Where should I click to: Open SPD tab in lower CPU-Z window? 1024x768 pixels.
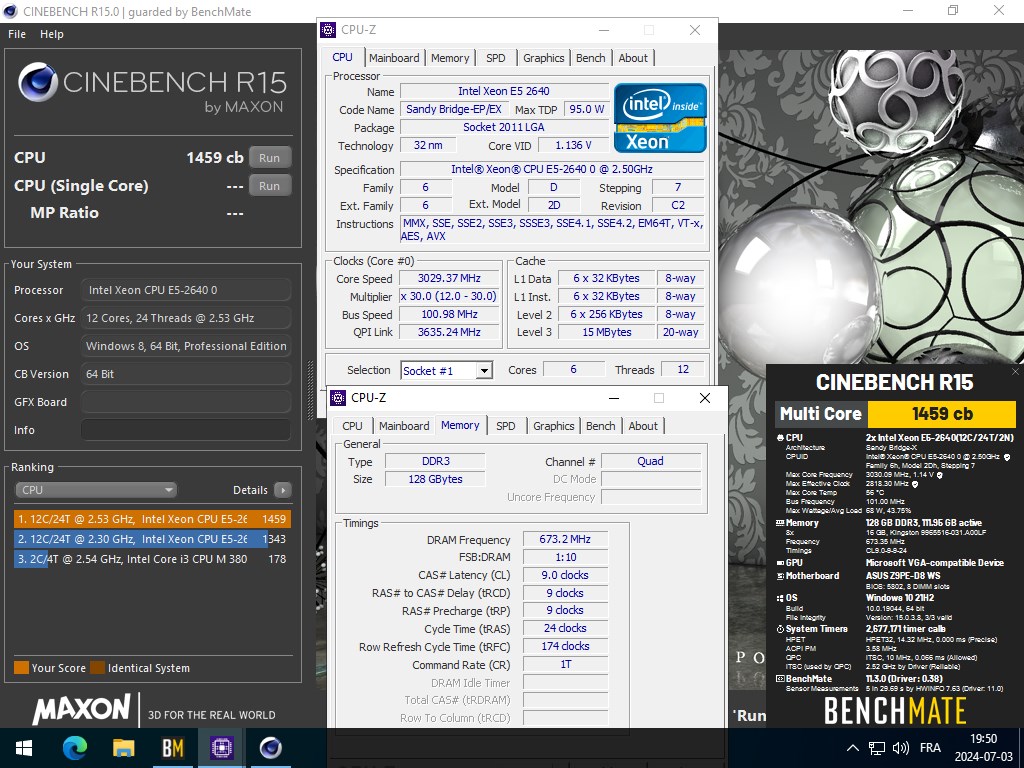coord(505,426)
